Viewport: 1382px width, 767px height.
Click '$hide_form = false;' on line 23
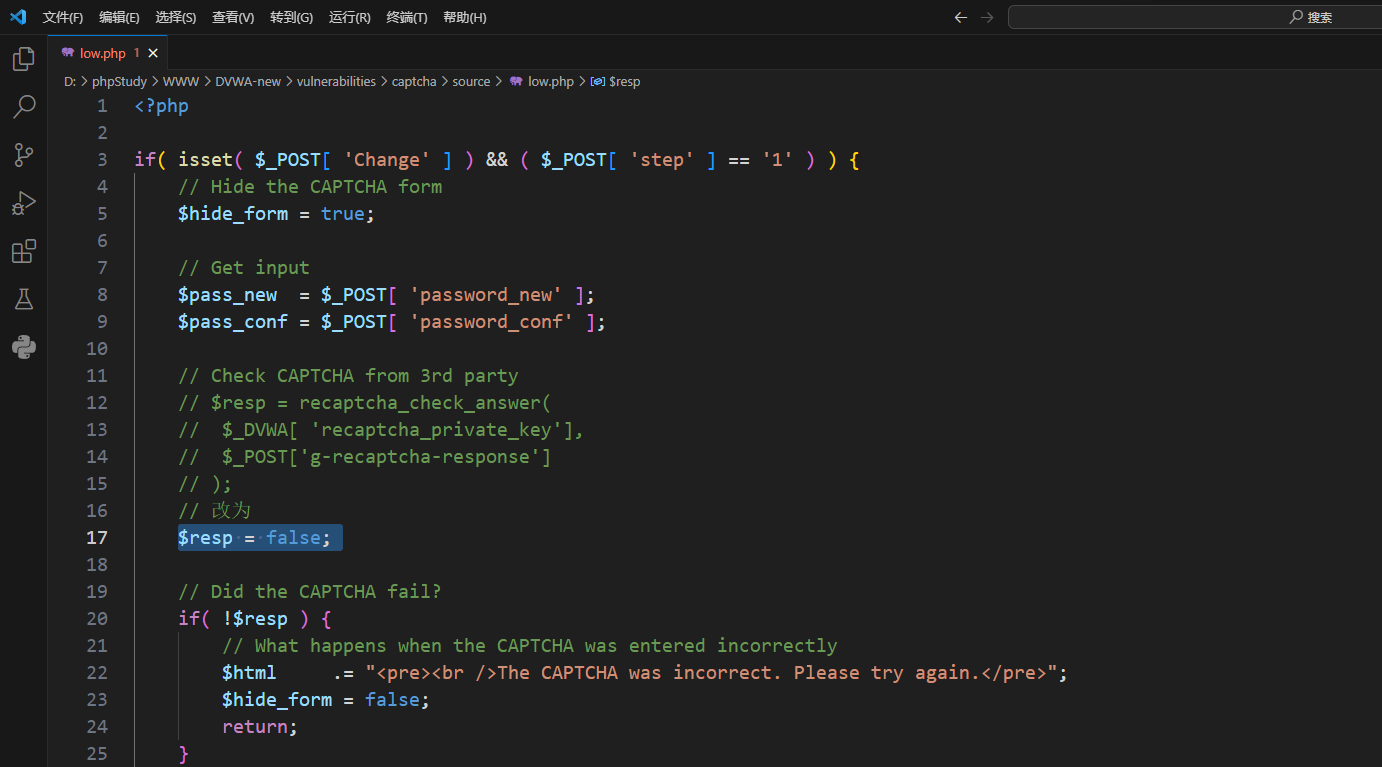coord(326,700)
